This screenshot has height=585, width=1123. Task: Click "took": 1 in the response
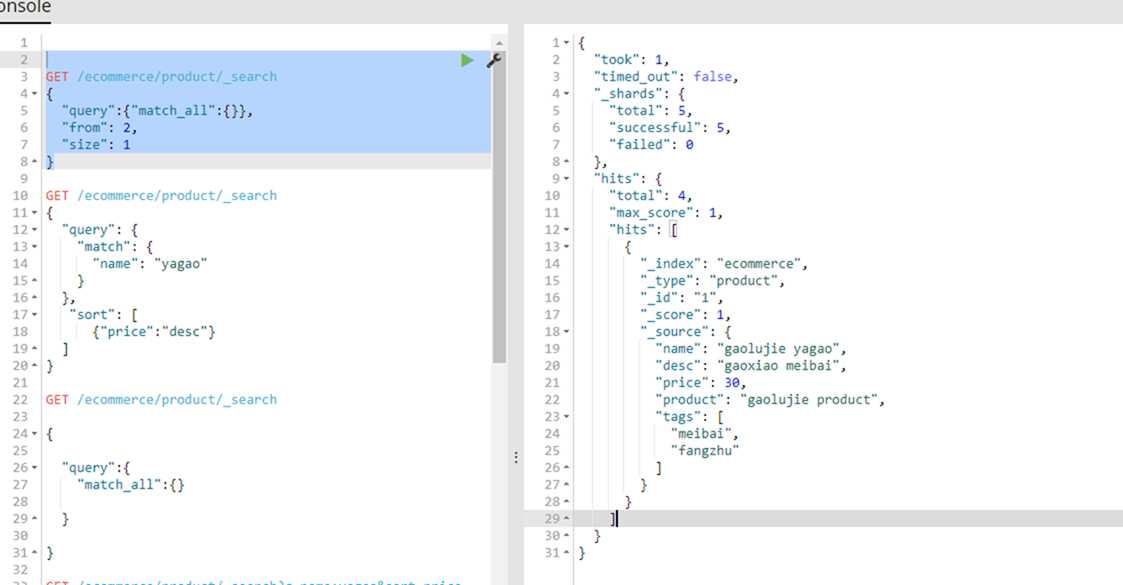click(x=631, y=60)
